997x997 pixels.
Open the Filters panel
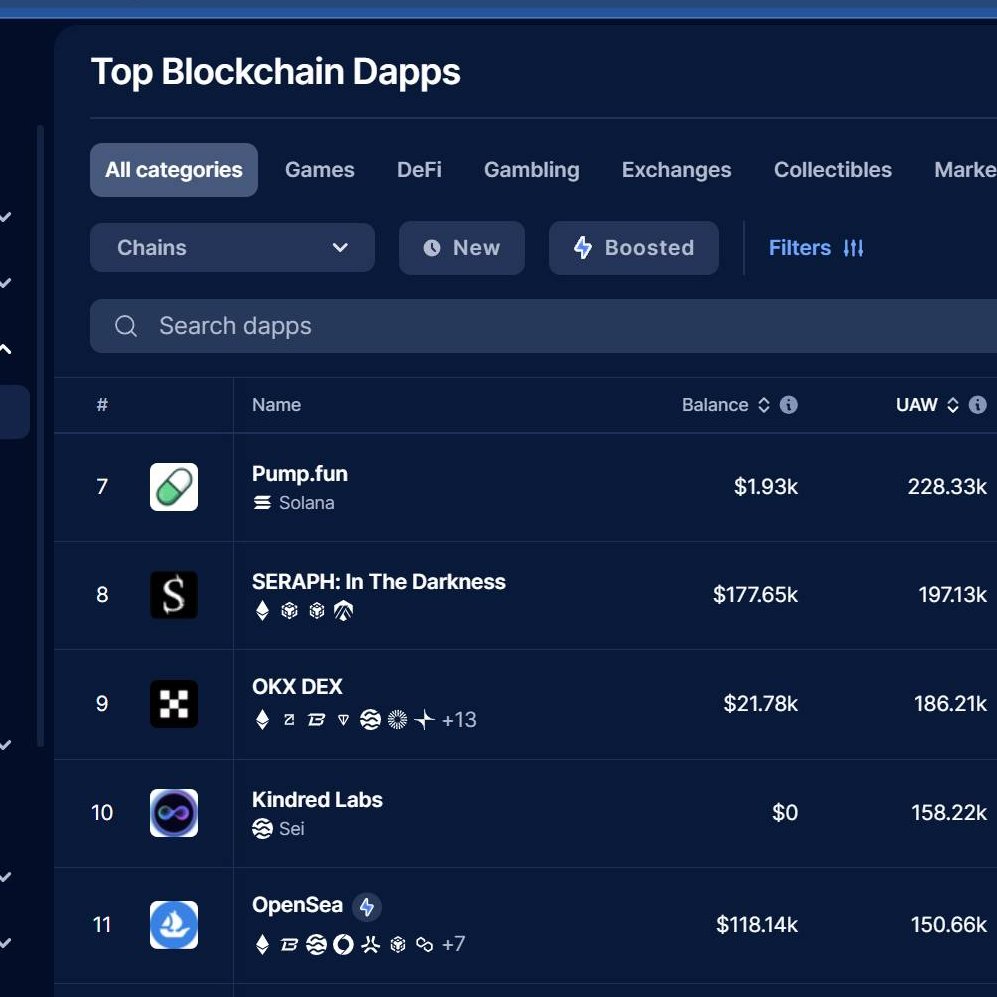tap(816, 248)
